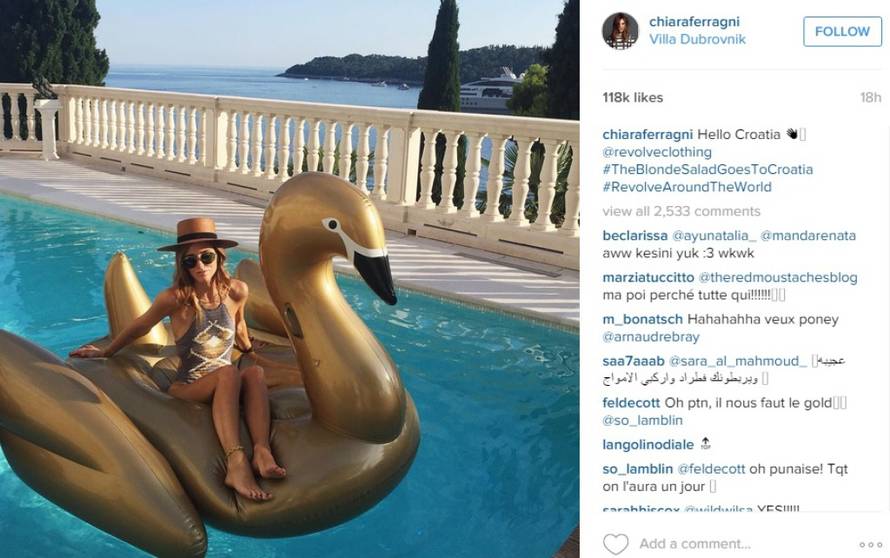The width and height of the screenshot is (890, 558).
Task: Open feldecott commenter profile
Action: click(x=631, y=403)
